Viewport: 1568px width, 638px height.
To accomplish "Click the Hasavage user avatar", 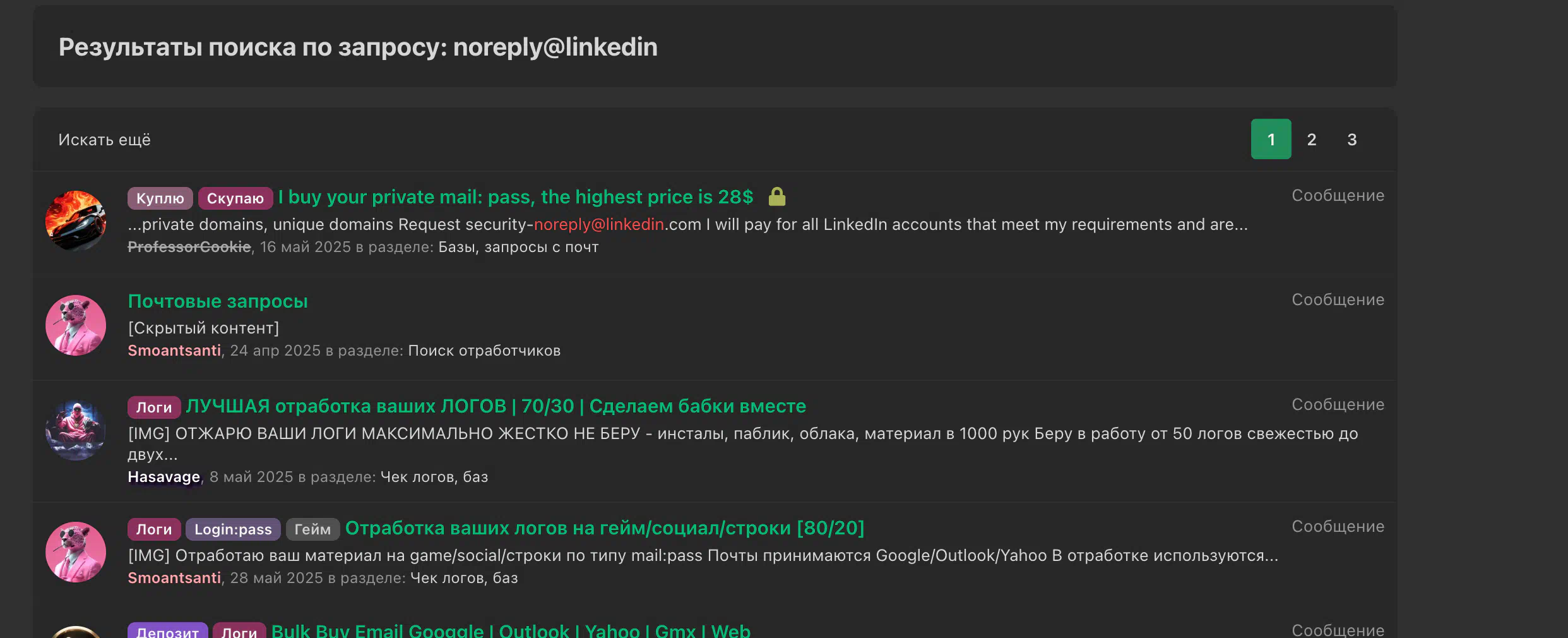I will pyautogui.click(x=76, y=431).
